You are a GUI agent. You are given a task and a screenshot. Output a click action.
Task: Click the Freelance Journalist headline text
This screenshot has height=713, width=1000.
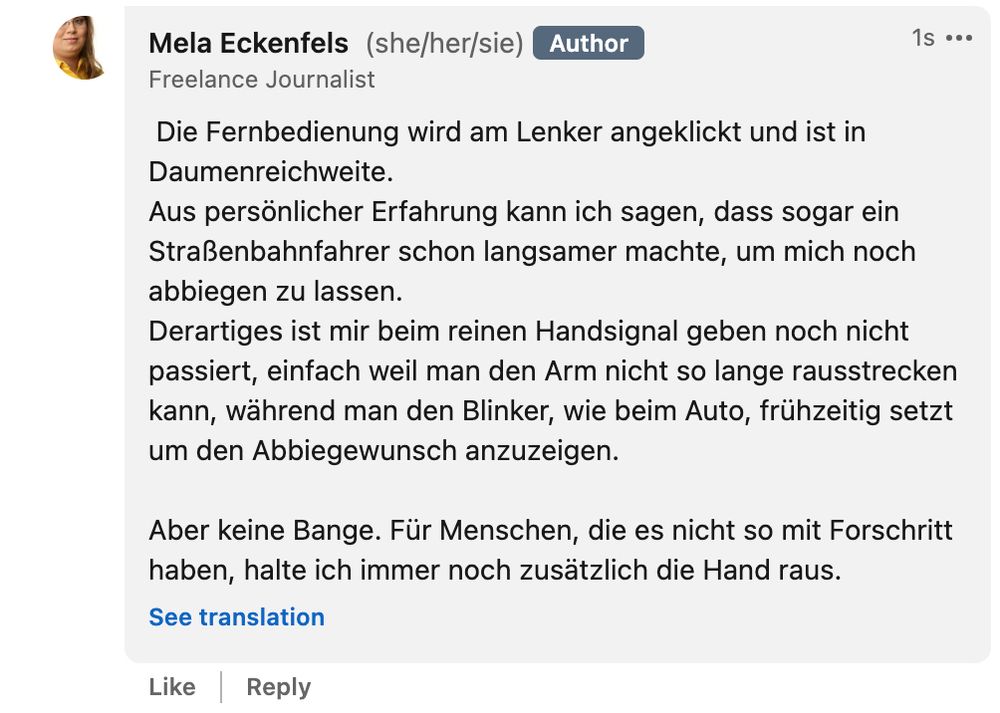[x=261, y=79]
